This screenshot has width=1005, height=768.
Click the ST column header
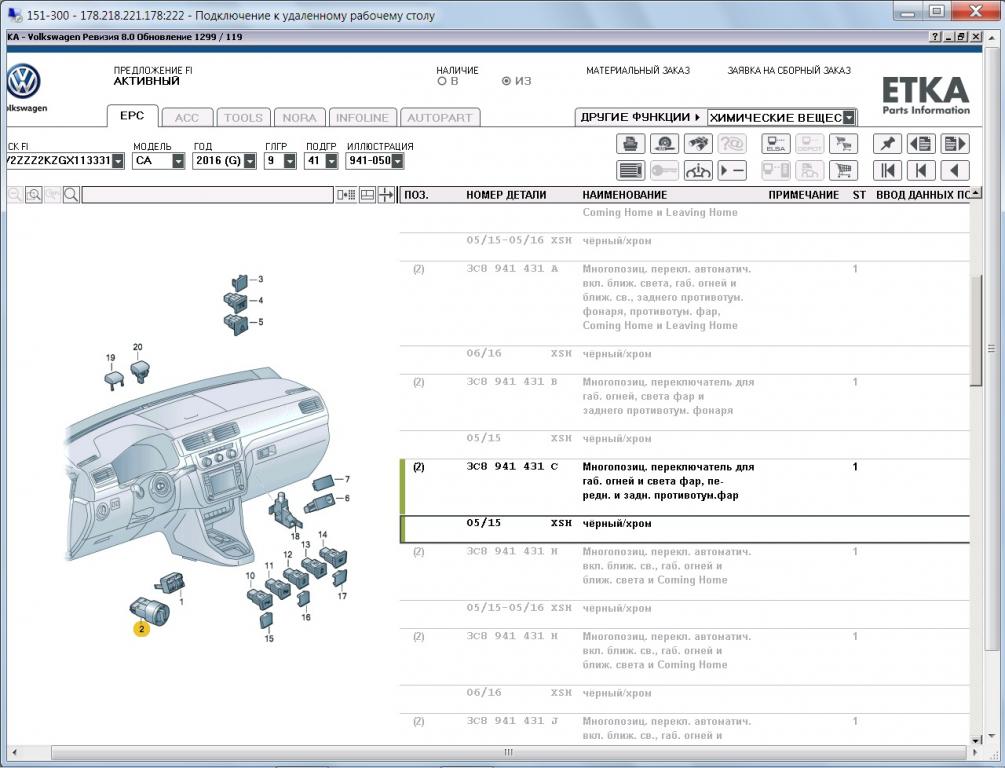(x=859, y=195)
